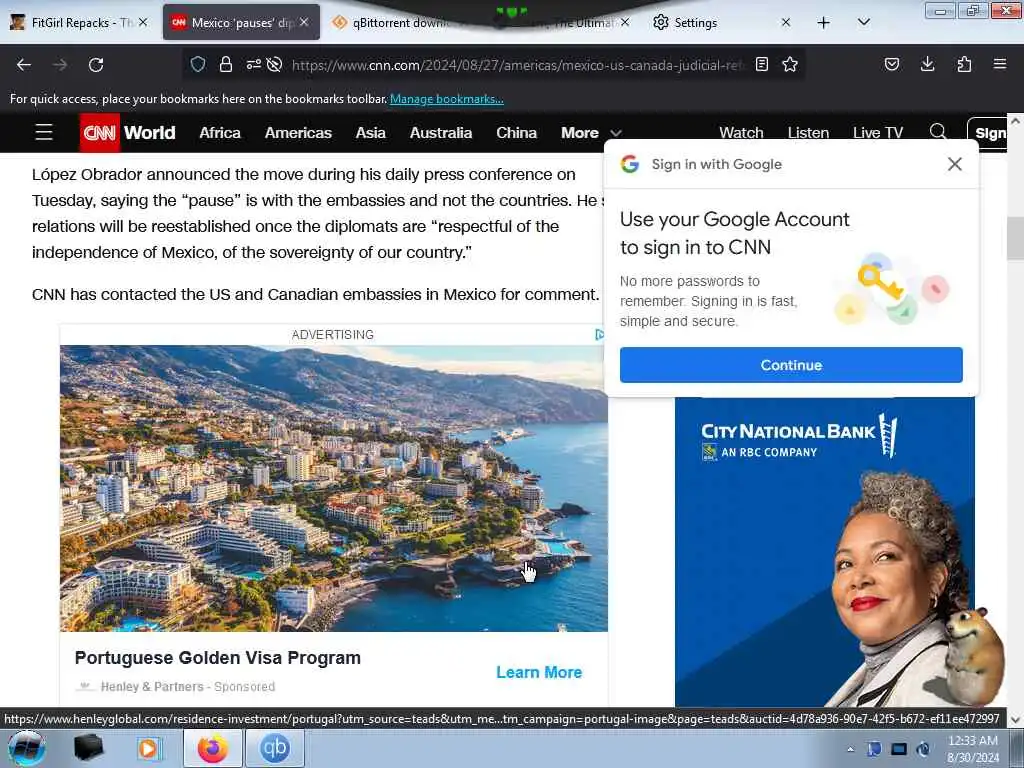Open the CNN hamburger menu
The width and height of the screenshot is (1024, 768).
tap(44, 133)
